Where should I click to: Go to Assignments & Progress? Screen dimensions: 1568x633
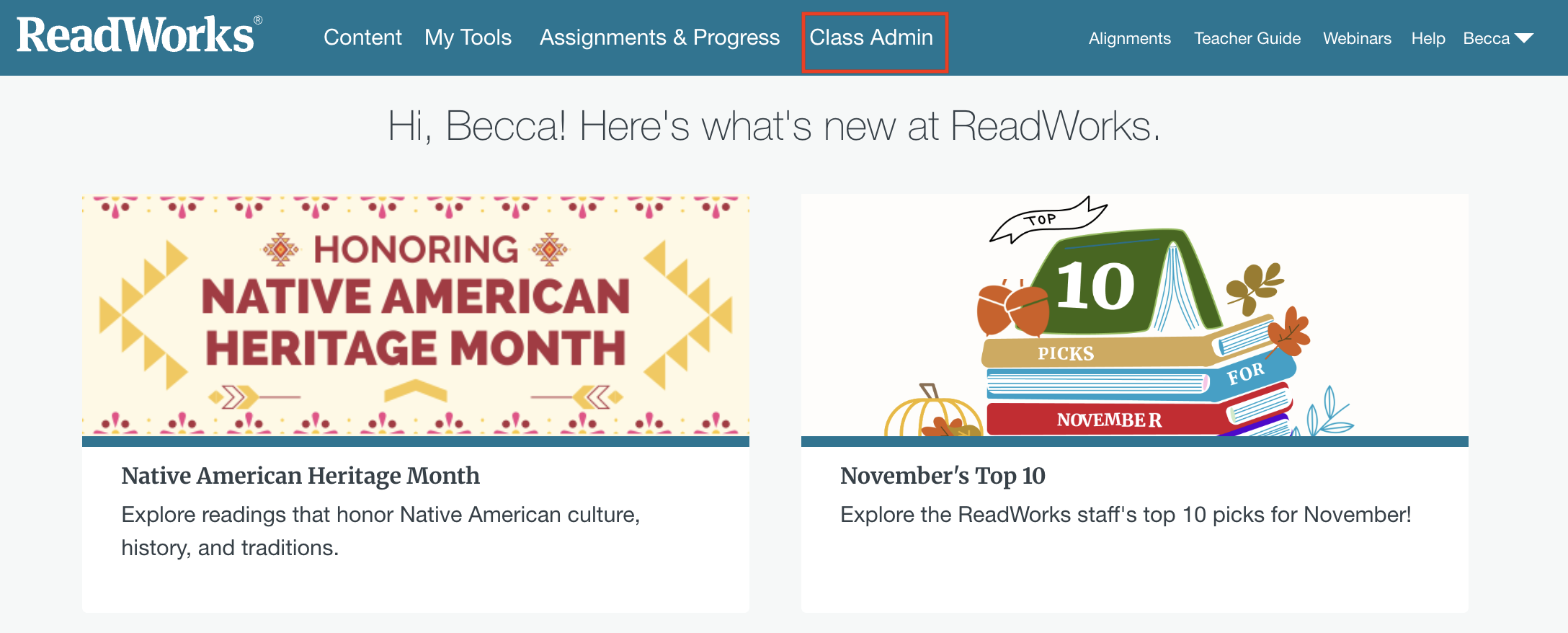tap(659, 37)
